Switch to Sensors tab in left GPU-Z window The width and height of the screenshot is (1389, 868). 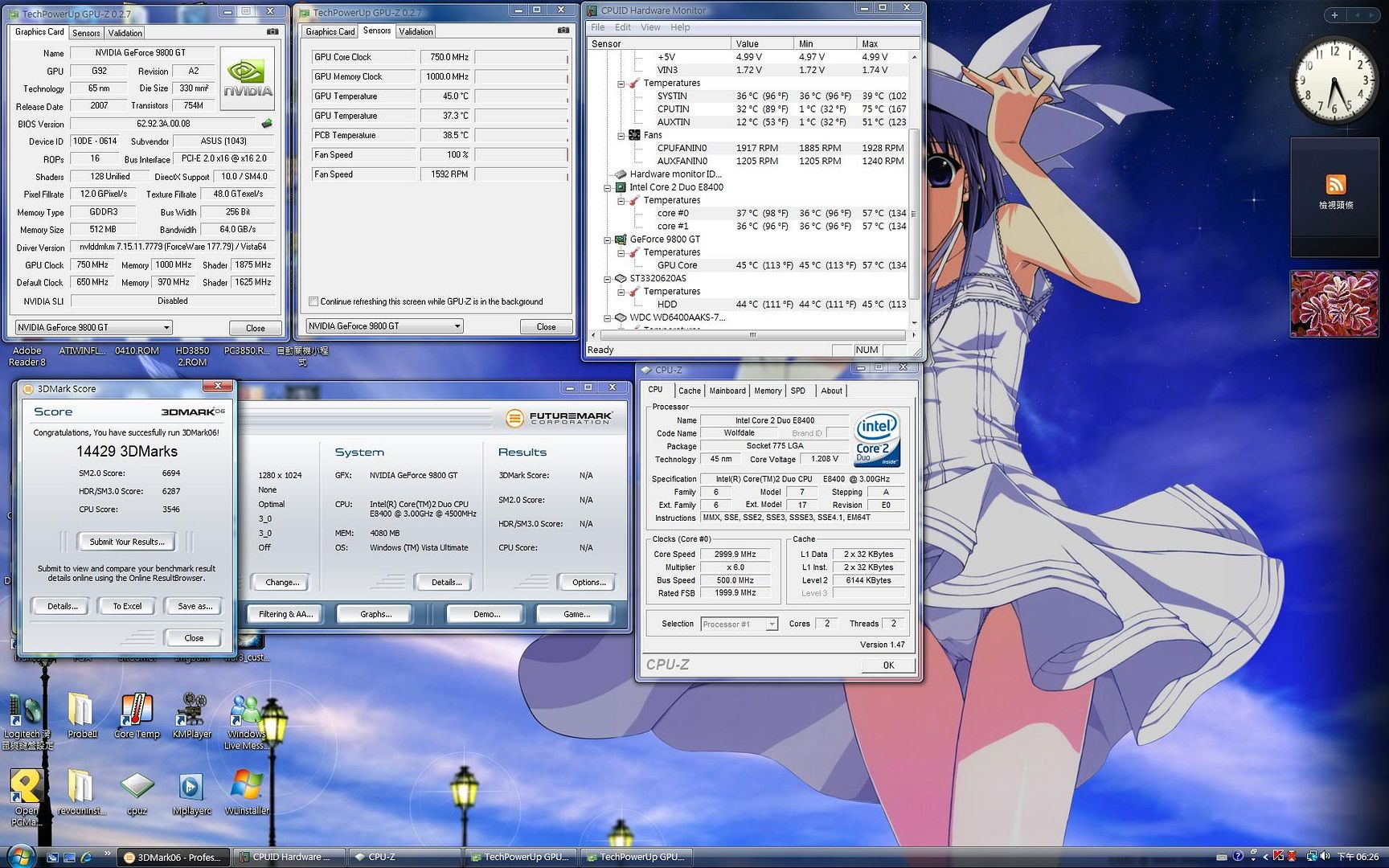point(86,33)
